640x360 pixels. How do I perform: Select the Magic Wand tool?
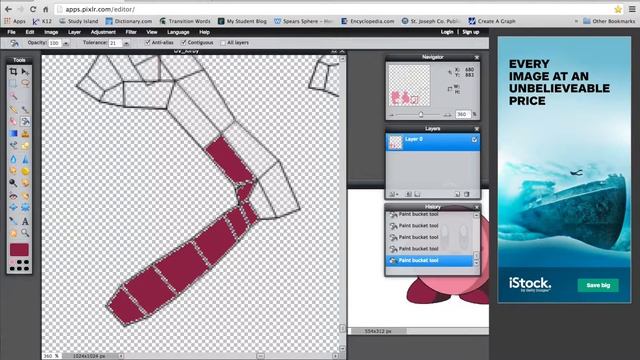pos(13,96)
